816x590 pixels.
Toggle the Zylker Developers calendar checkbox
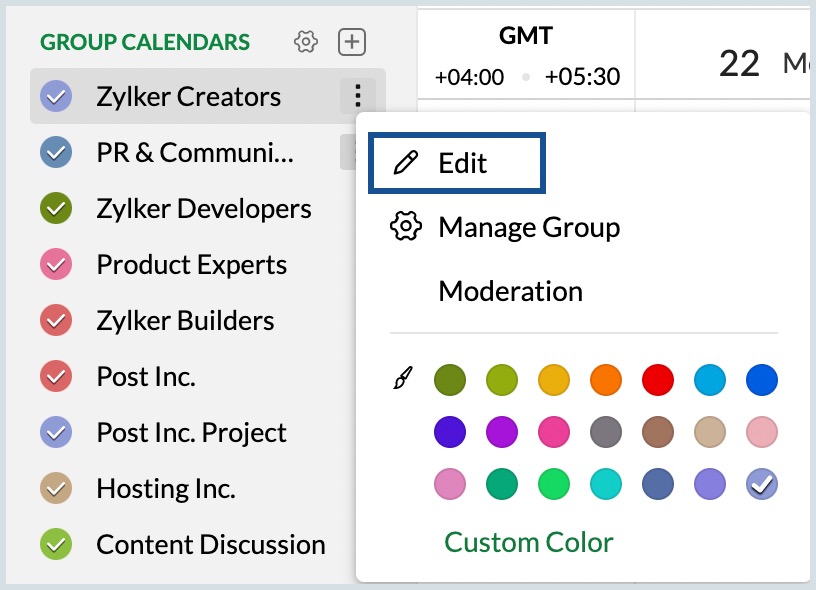point(53,209)
